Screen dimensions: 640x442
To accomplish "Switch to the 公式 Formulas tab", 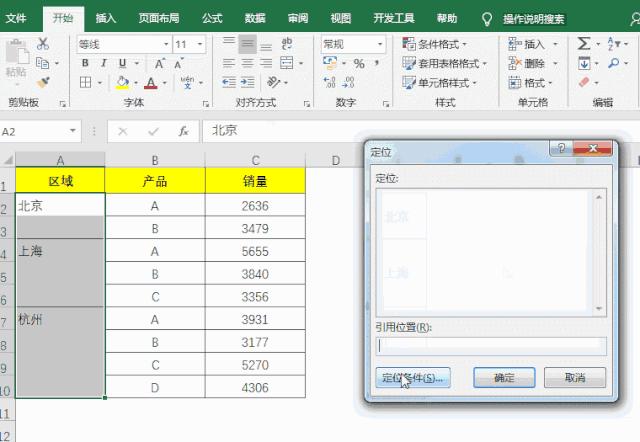I will tap(212, 18).
